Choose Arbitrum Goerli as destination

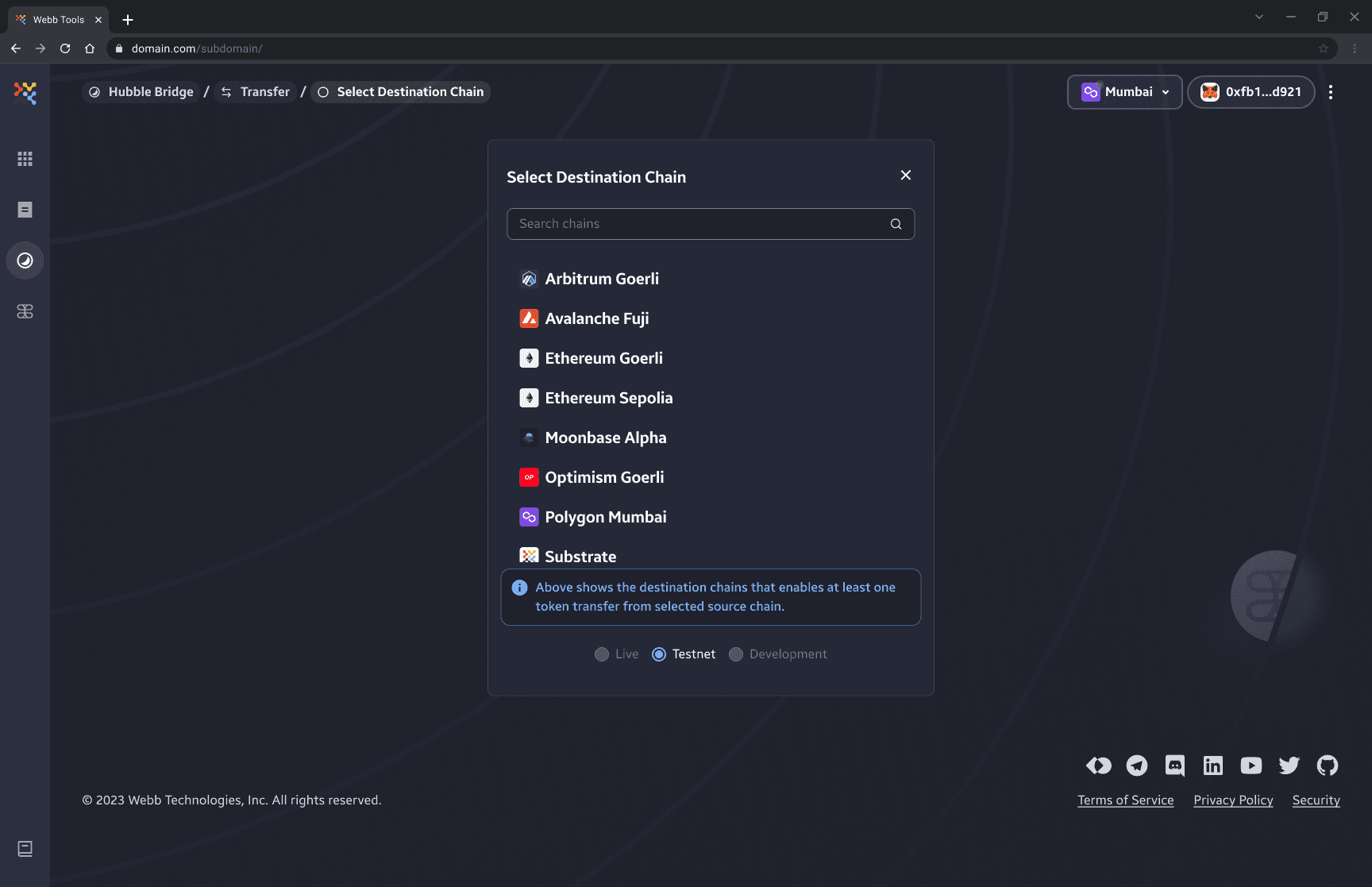pos(711,279)
